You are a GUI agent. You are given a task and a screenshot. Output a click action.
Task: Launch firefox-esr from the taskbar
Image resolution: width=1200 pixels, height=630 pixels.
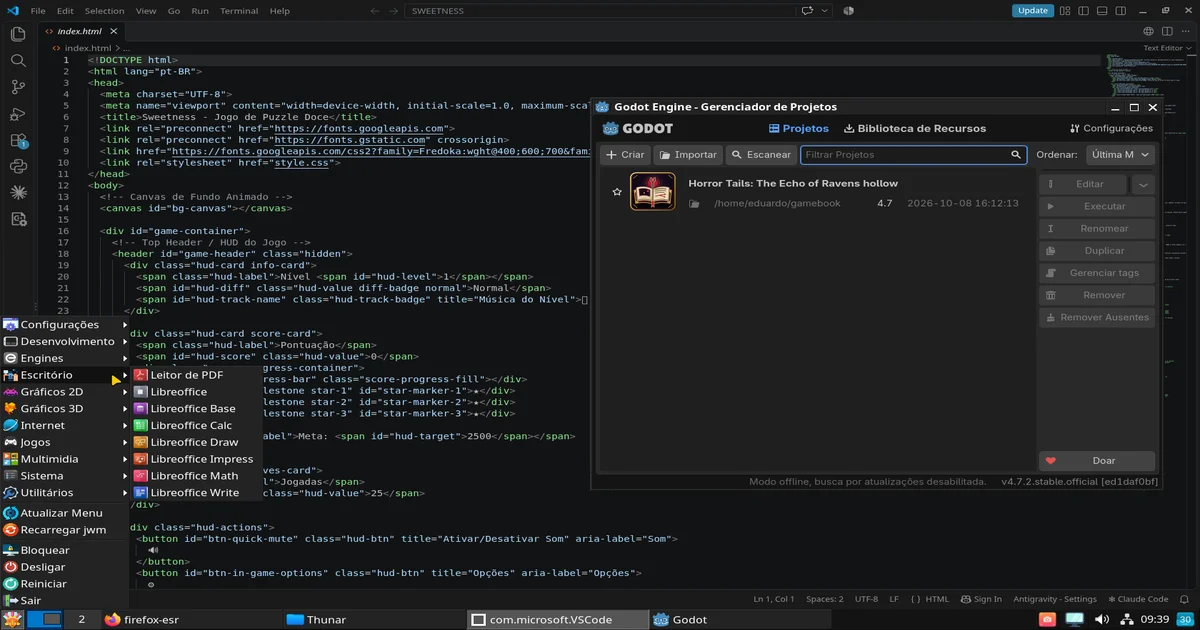click(140, 620)
